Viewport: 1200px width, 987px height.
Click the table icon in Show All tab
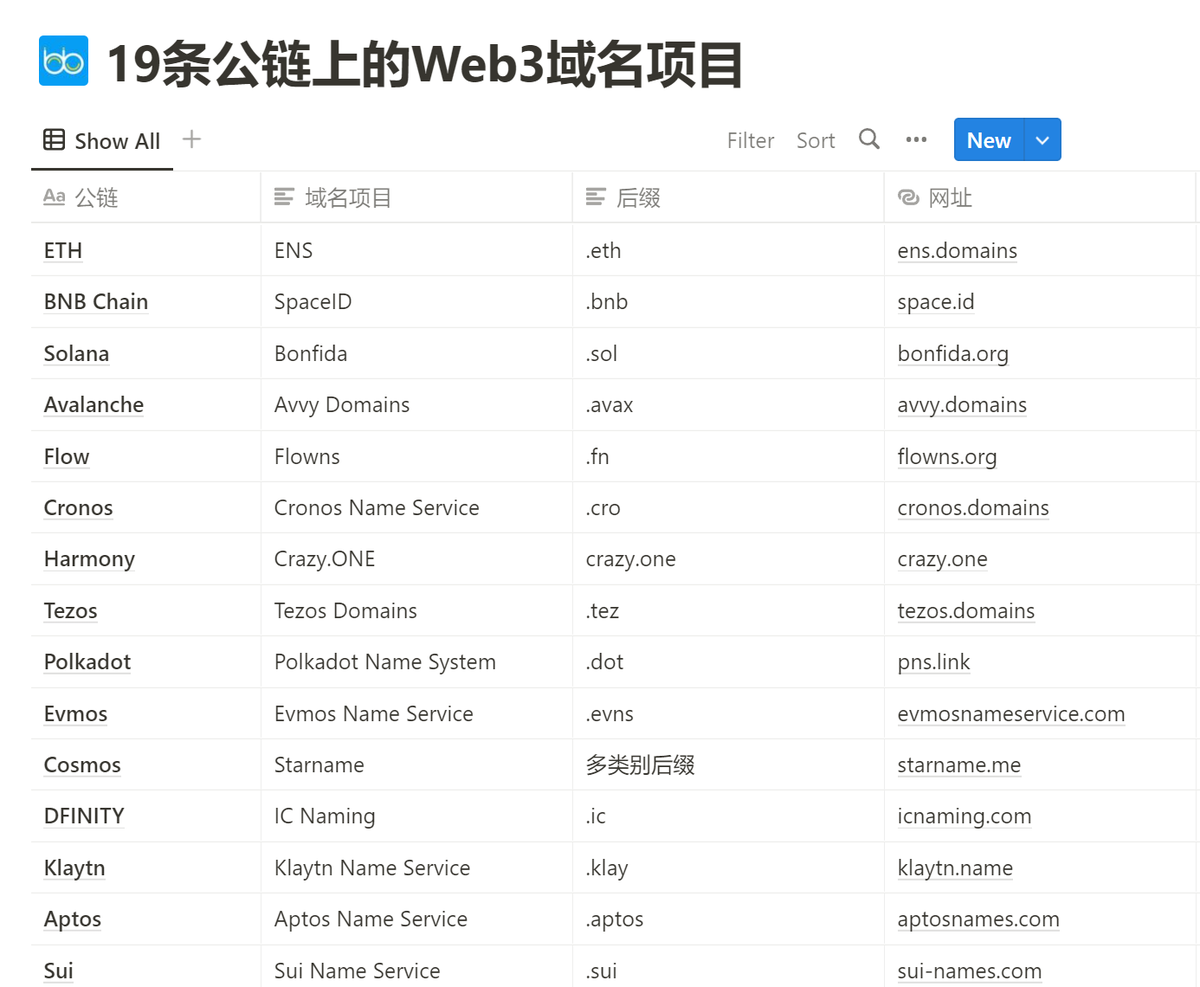54,140
